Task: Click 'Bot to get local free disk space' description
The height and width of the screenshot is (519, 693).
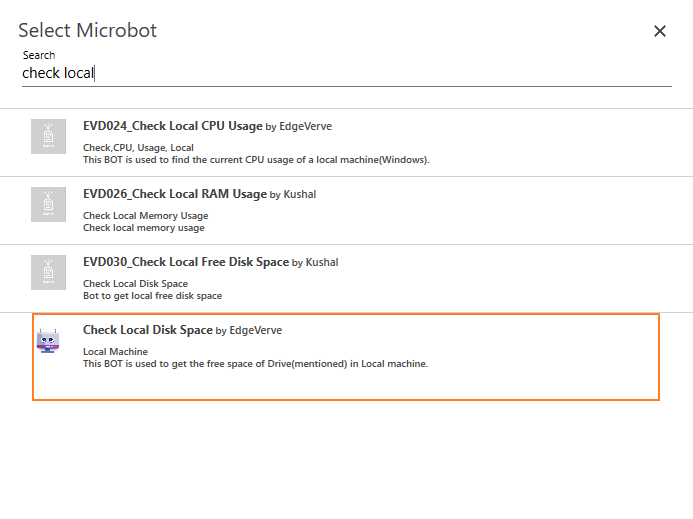Action: point(152,296)
